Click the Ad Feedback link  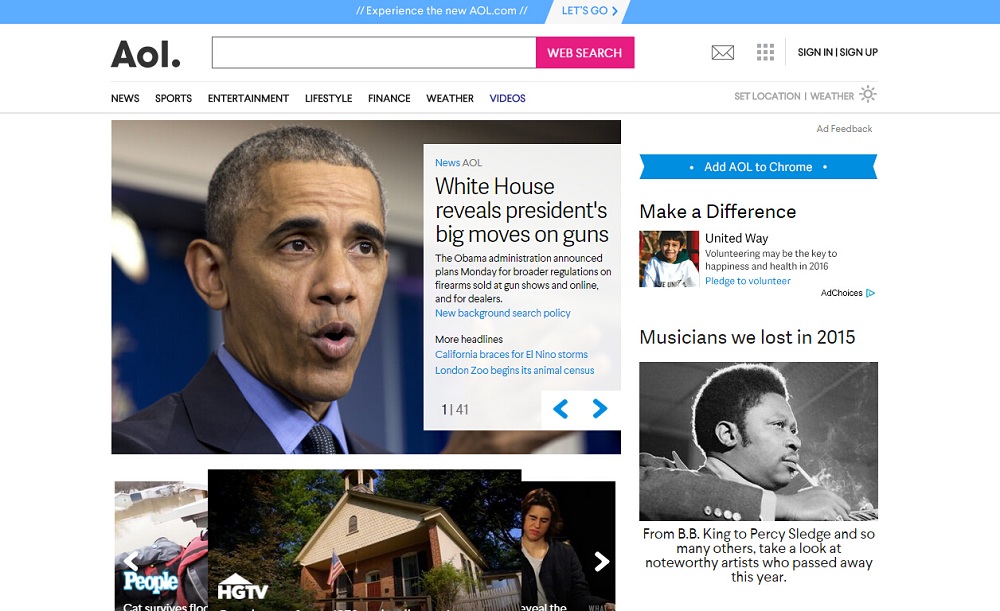click(x=844, y=129)
